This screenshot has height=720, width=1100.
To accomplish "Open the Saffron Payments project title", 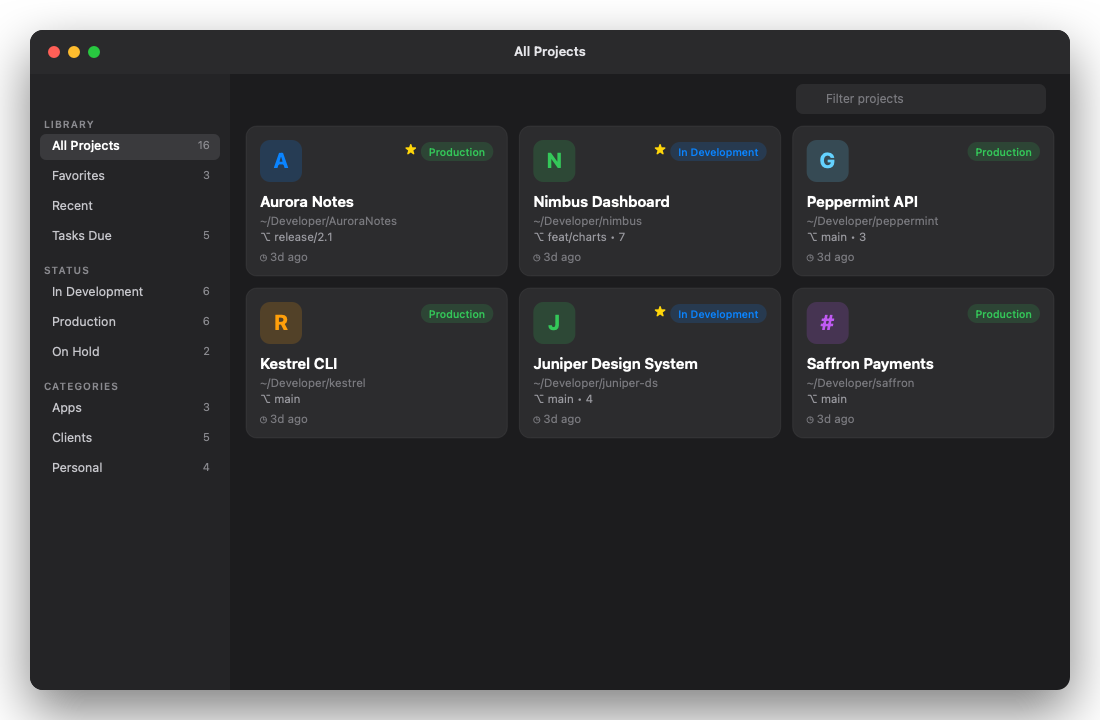I will click(x=870, y=364).
